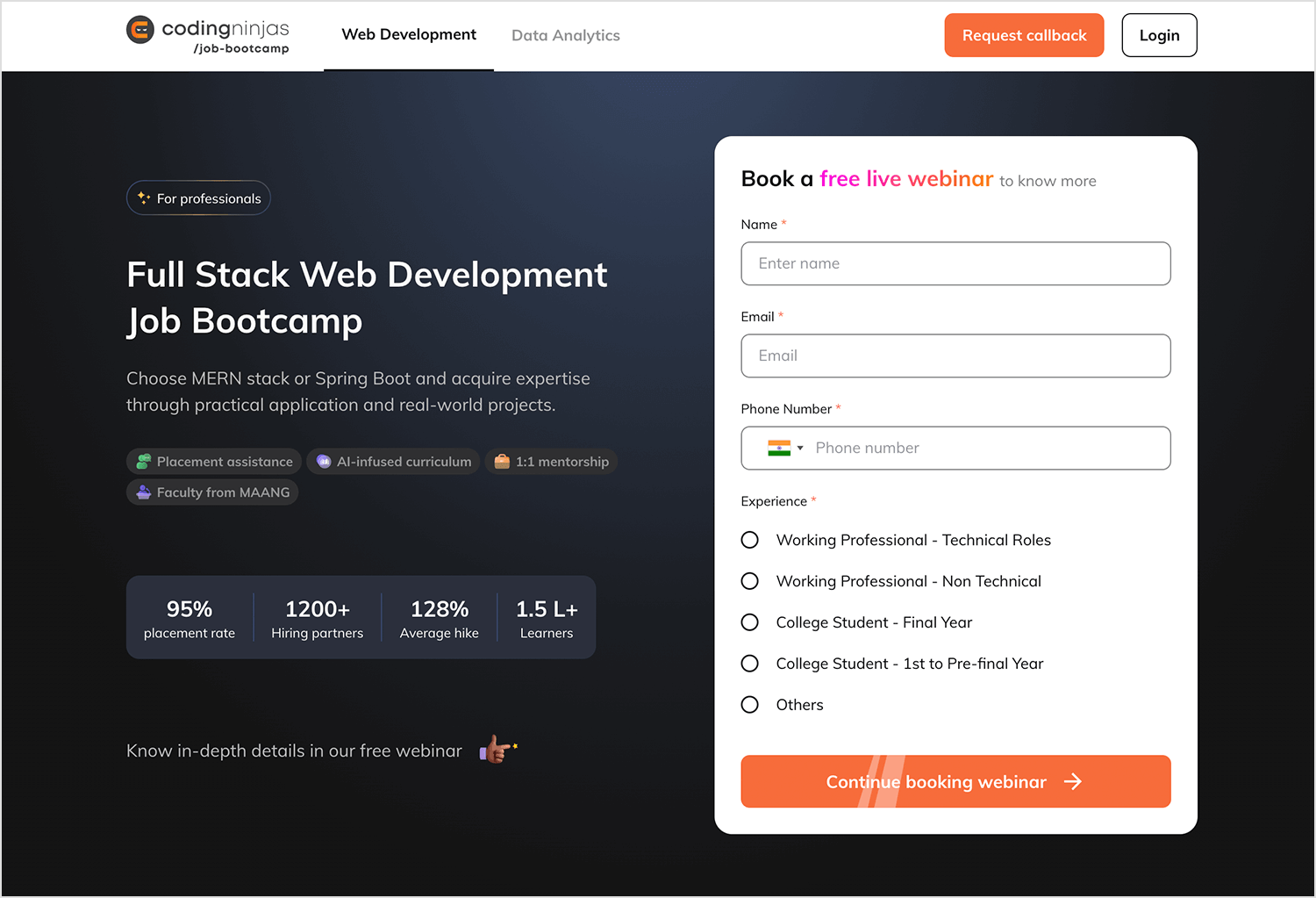1316x898 pixels.
Task: Click the sparkle icon in For professionals badge
Action: click(x=144, y=198)
